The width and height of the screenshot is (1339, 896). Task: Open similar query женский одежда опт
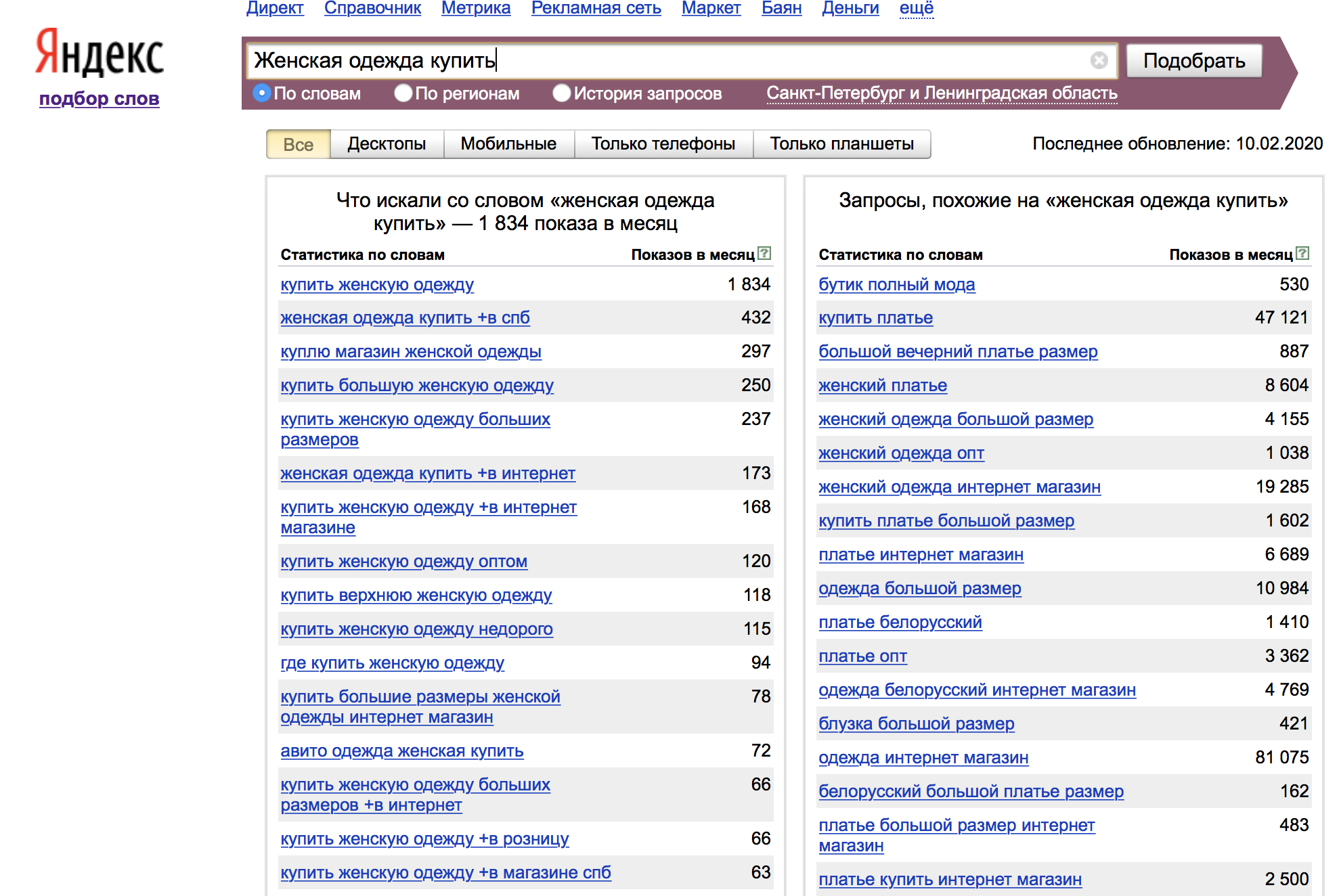[902, 453]
